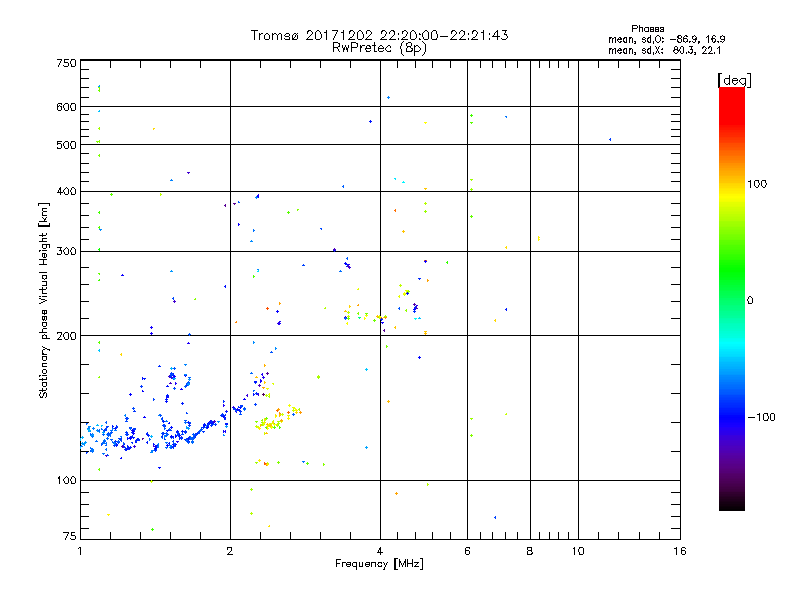Click the '16' x-axis tick label
Screen dimensions: 800x600
point(680,551)
